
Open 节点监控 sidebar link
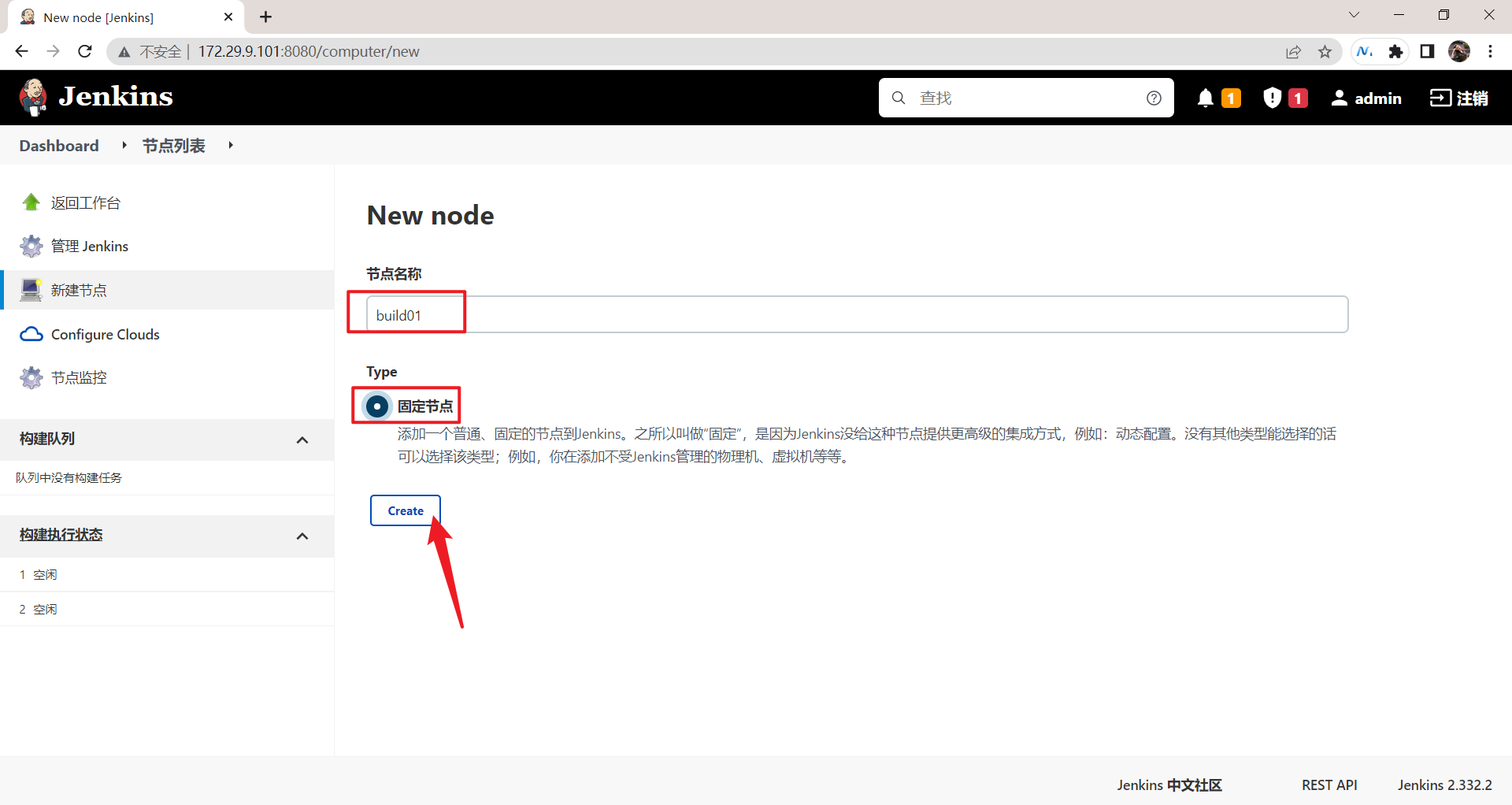click(x=79, y=378)
